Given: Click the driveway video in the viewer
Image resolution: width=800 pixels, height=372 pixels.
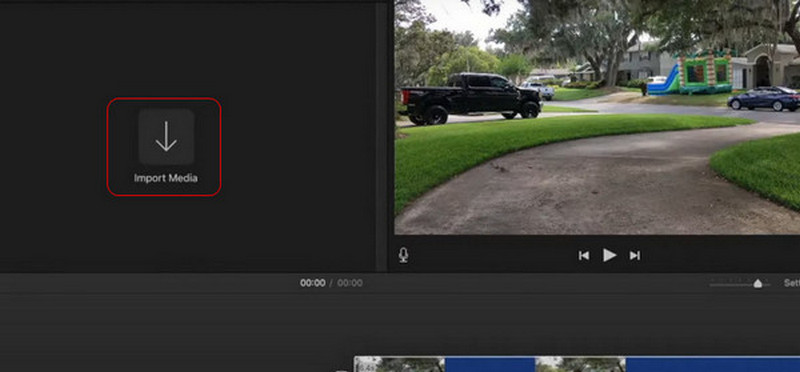Looking at the screenshot, I should [597, 117].
